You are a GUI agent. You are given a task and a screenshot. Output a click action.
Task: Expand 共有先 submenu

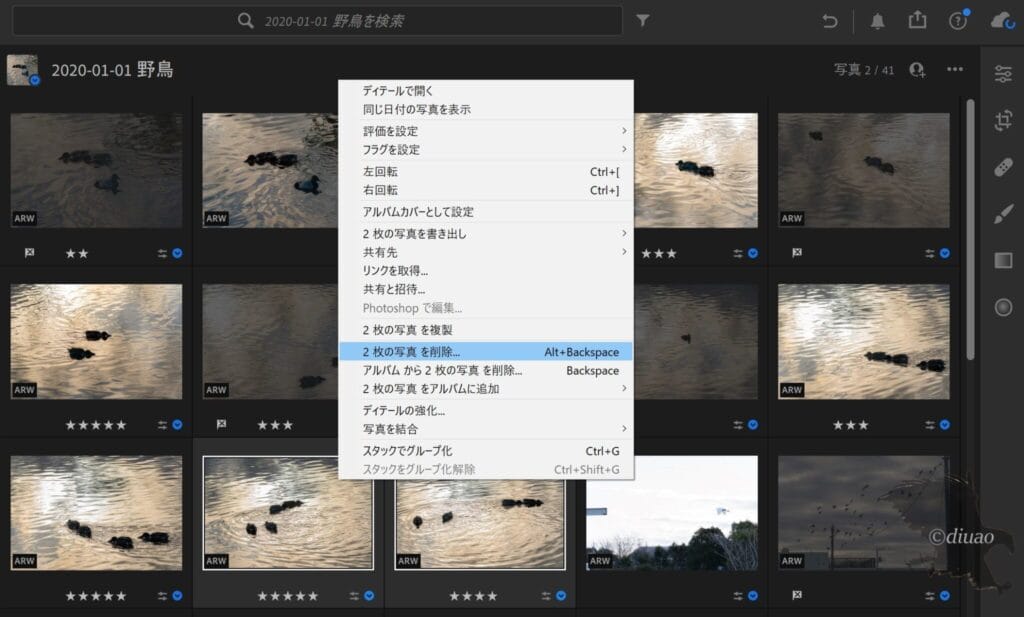click(487, 252)
